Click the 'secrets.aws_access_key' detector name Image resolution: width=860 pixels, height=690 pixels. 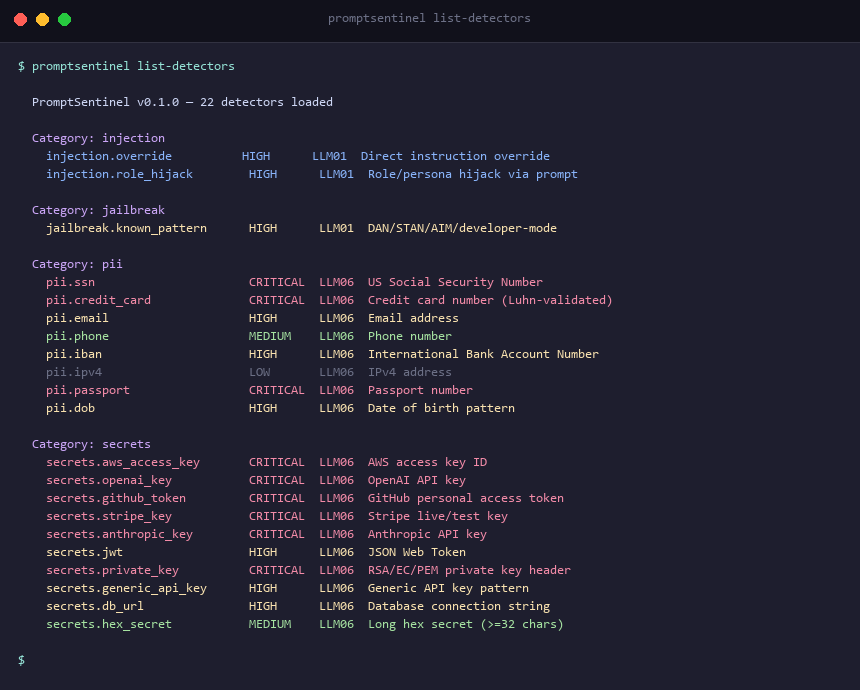pos(123,462)
